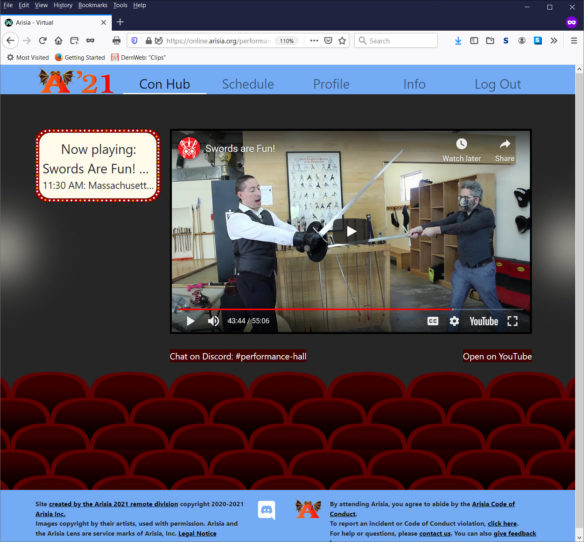584x542 pixels.
Task: Close the Arisia - Virtual tab
Action: pos(104,22)
